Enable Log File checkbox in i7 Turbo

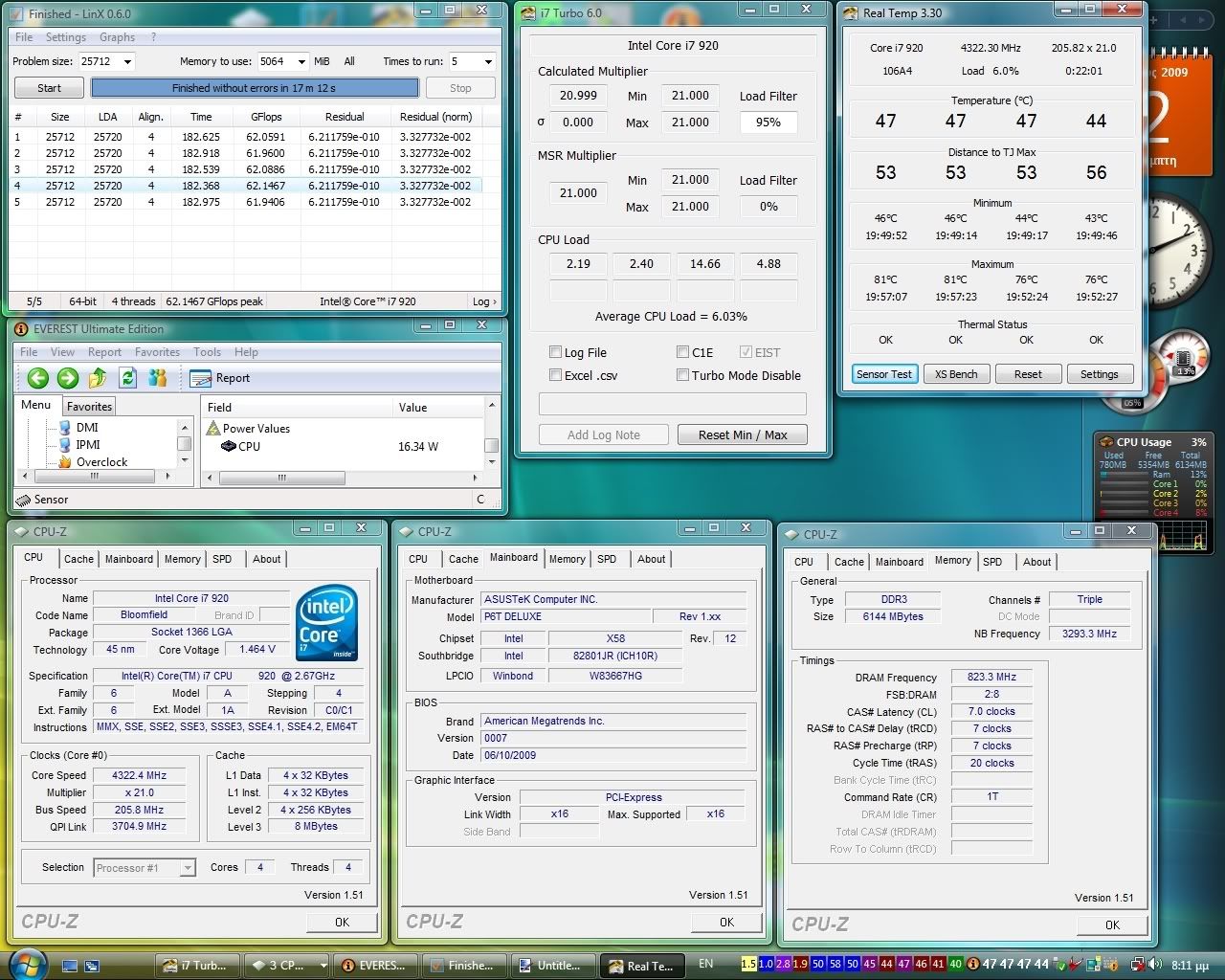(x=555, y=352)
